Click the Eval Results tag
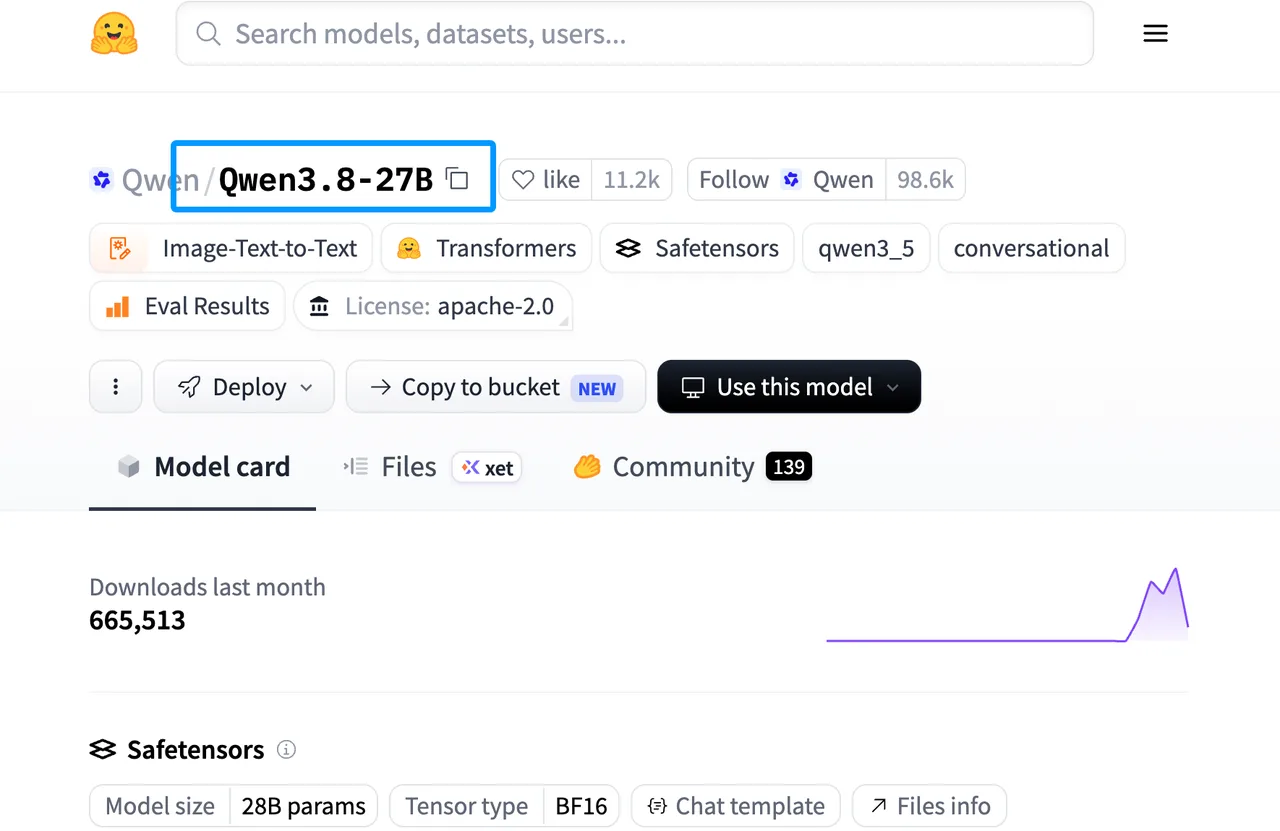 (x=187, y=306)
